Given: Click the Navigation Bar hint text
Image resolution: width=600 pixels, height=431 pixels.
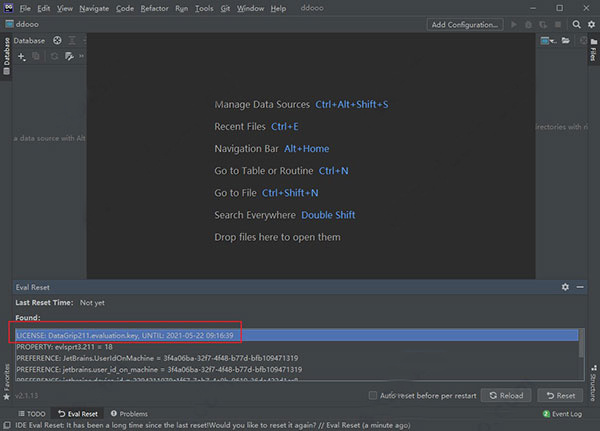Looking at the screenshot, I should click(x=246, y=149).
